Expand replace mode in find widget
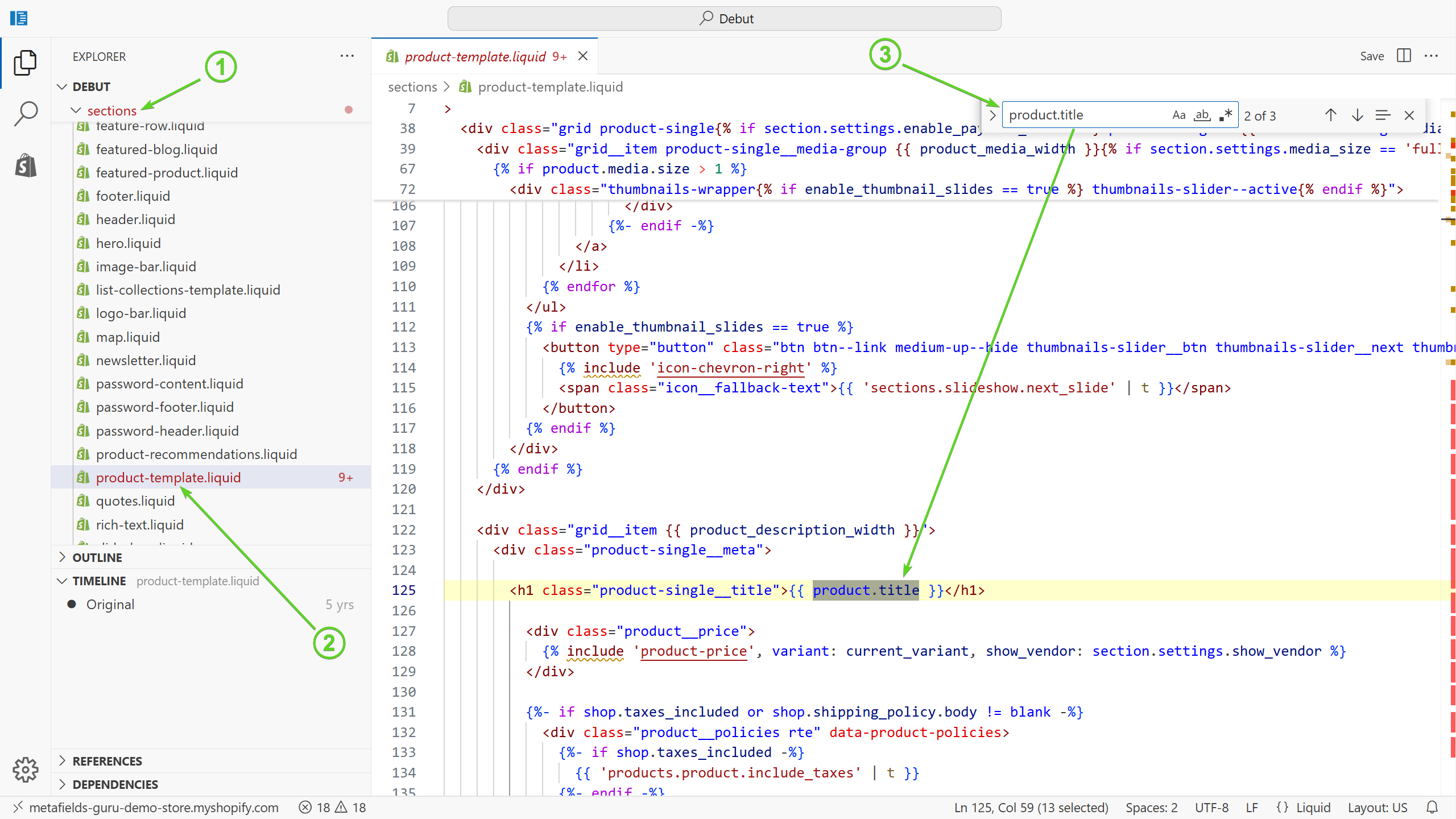The width and height of the screenshot is (1456, 819). click(992, 115)
